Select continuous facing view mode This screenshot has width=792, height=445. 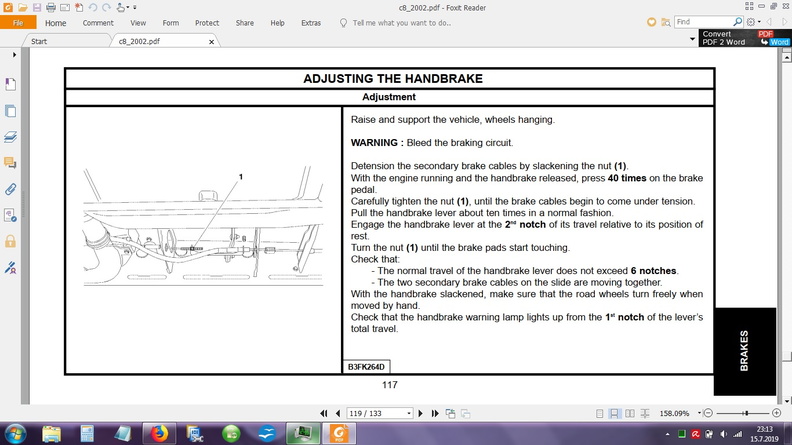pyautogui.click(x=645, y=413)
